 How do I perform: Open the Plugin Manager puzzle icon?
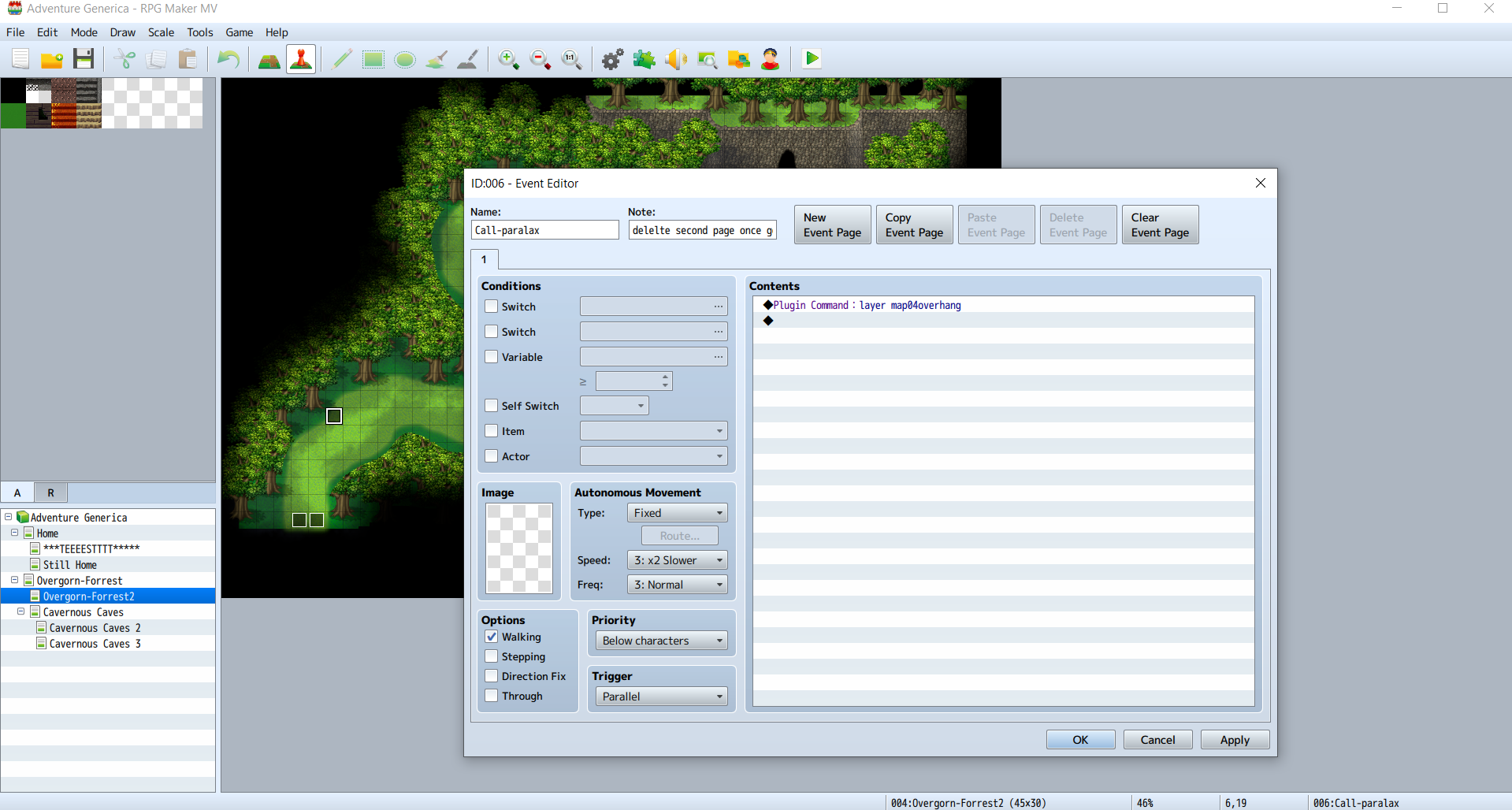coord(645,59)
